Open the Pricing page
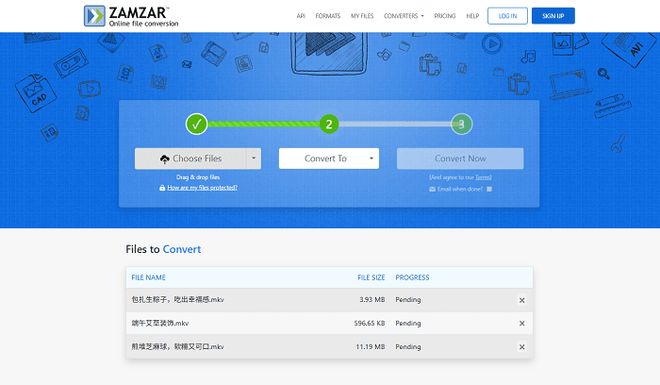660x385 pixels. click(444, 16)
